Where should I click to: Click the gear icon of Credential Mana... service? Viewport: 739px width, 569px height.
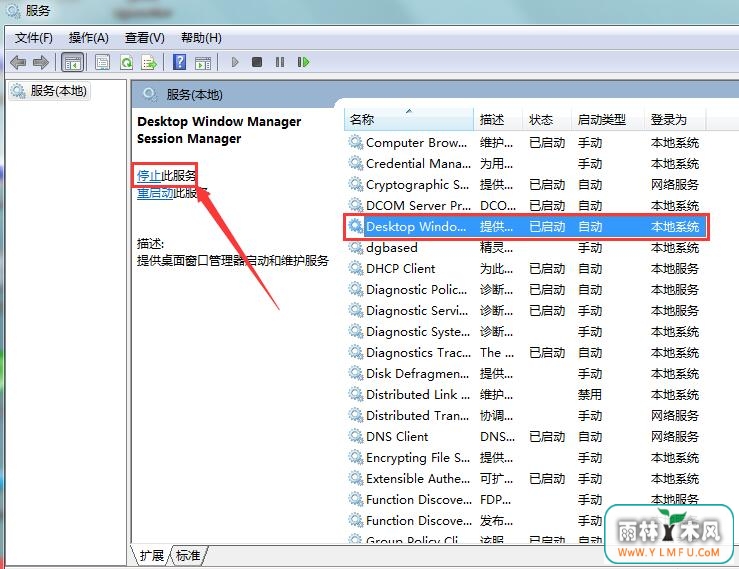pyautogui.click(x=355, y=163)
